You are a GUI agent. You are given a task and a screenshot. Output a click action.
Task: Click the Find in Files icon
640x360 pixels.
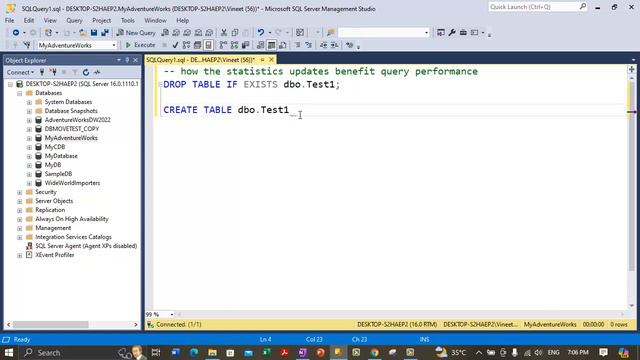point(331,33)
